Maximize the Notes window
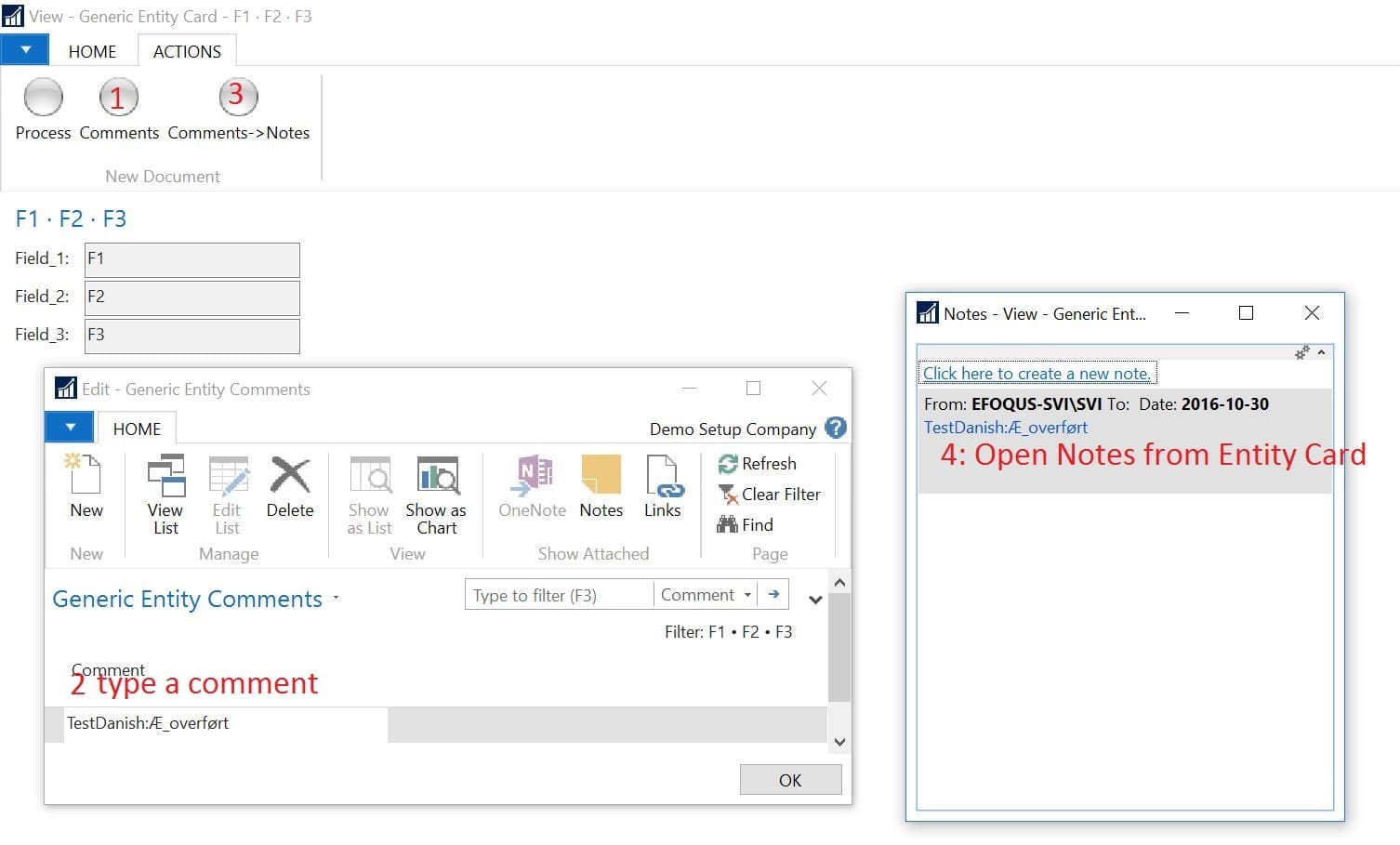 click(1246, 313)
